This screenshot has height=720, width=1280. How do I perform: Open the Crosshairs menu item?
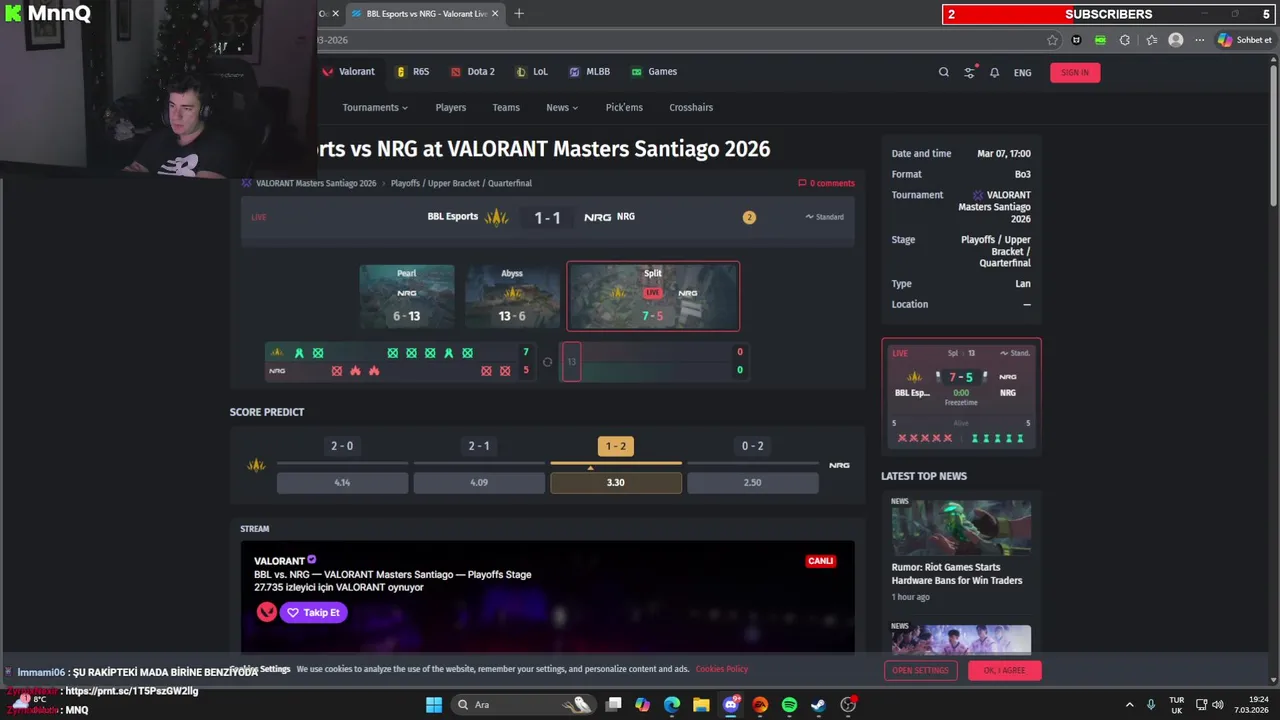coord(691,107)
